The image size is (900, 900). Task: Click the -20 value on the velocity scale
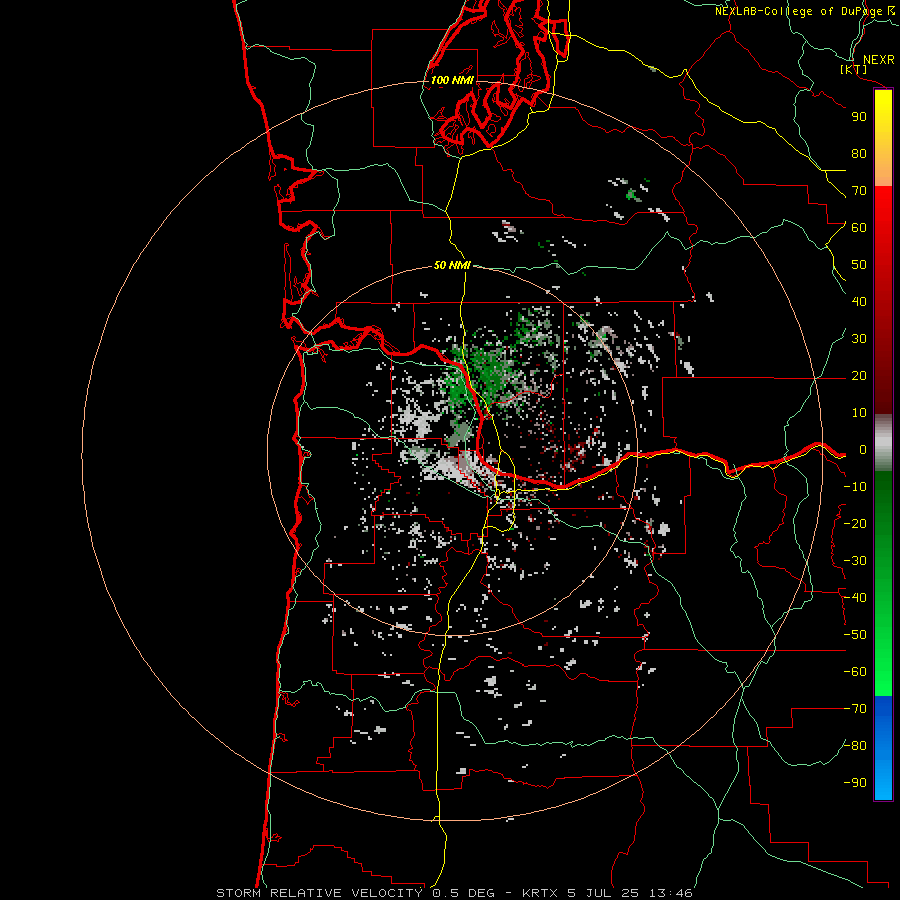[855, 523]
